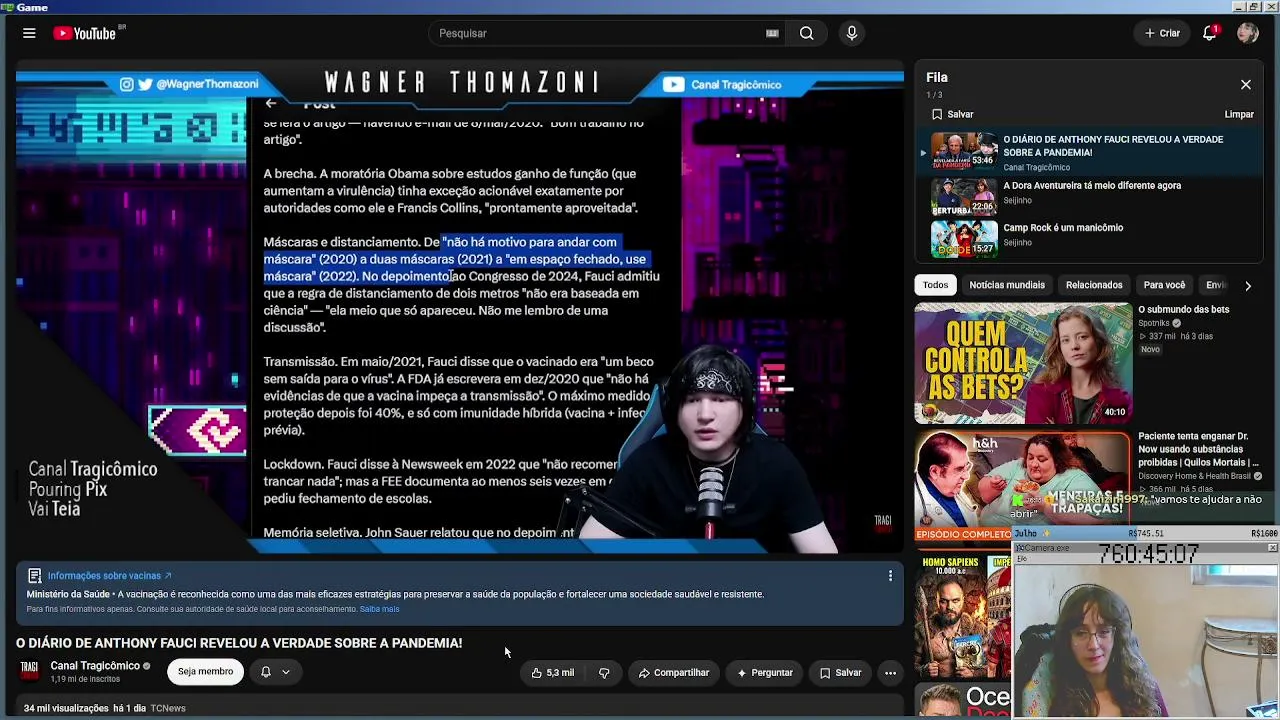This screenshot has width=1280, height=720.
Task: Save the queue with Salvar bookmark
Action: 953,114
